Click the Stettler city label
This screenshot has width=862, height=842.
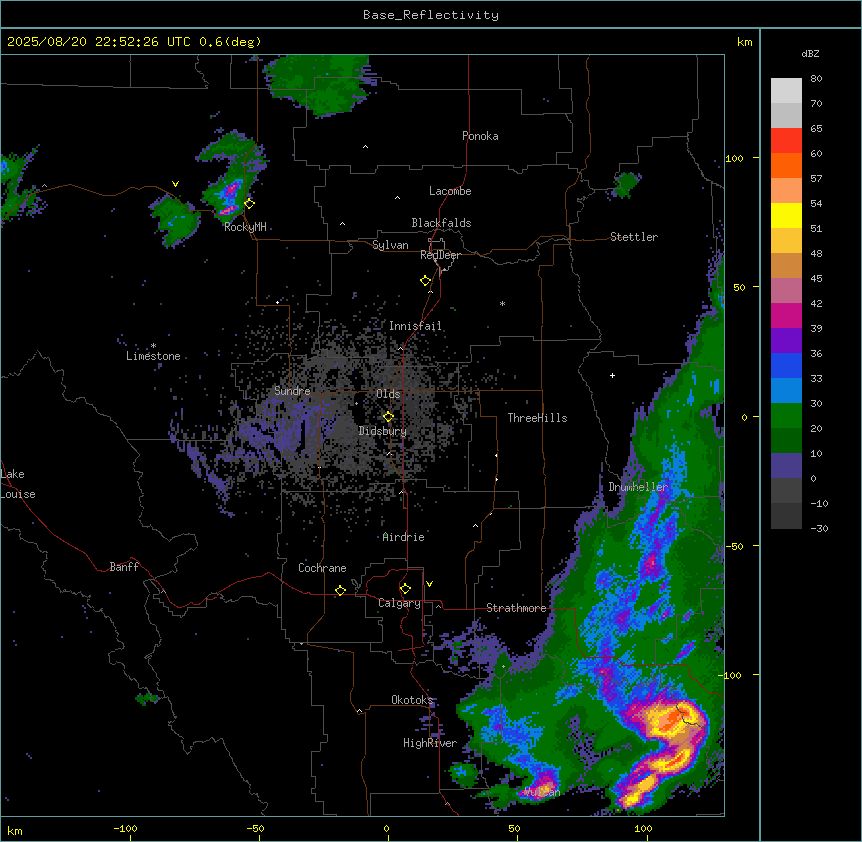pos(634,237)
